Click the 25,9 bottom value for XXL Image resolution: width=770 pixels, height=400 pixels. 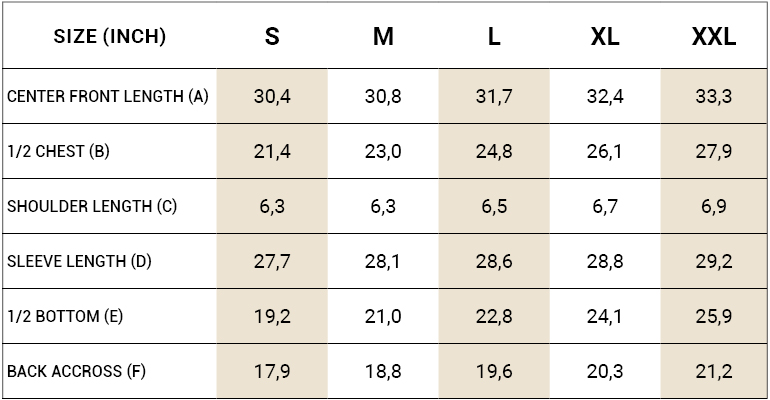pos(714,317)
